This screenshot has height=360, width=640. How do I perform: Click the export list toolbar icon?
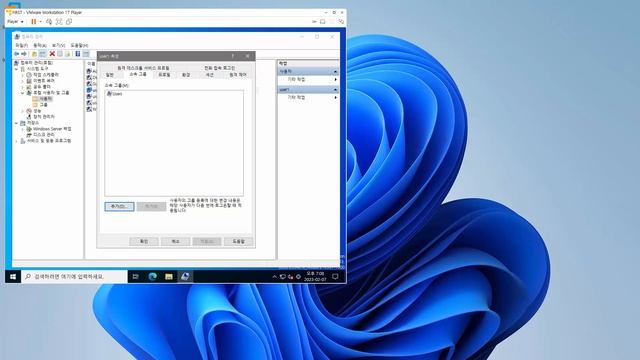68,54
